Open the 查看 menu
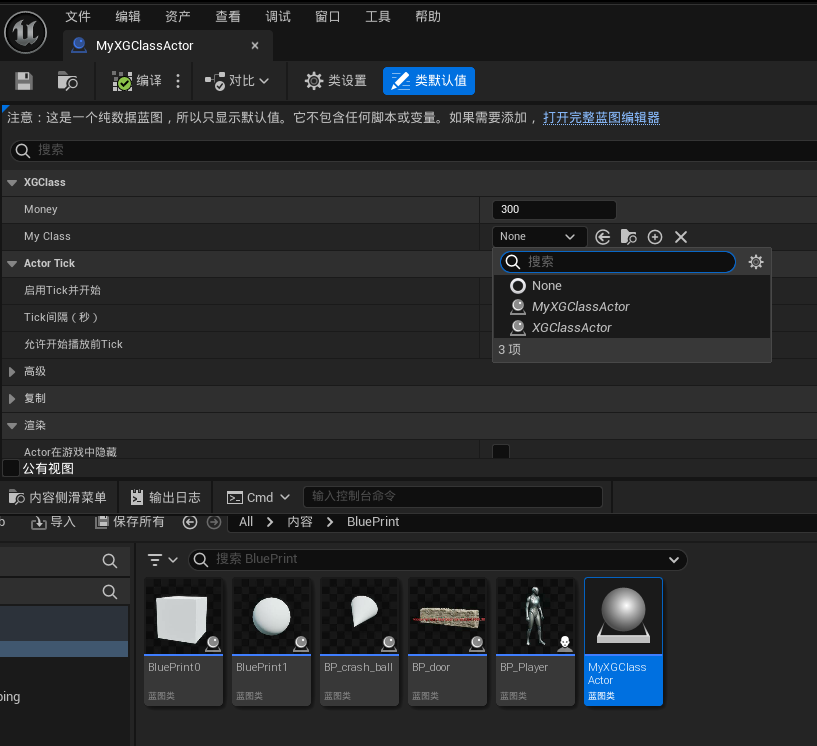The image size is (817, 746). (x=228, y=17)
